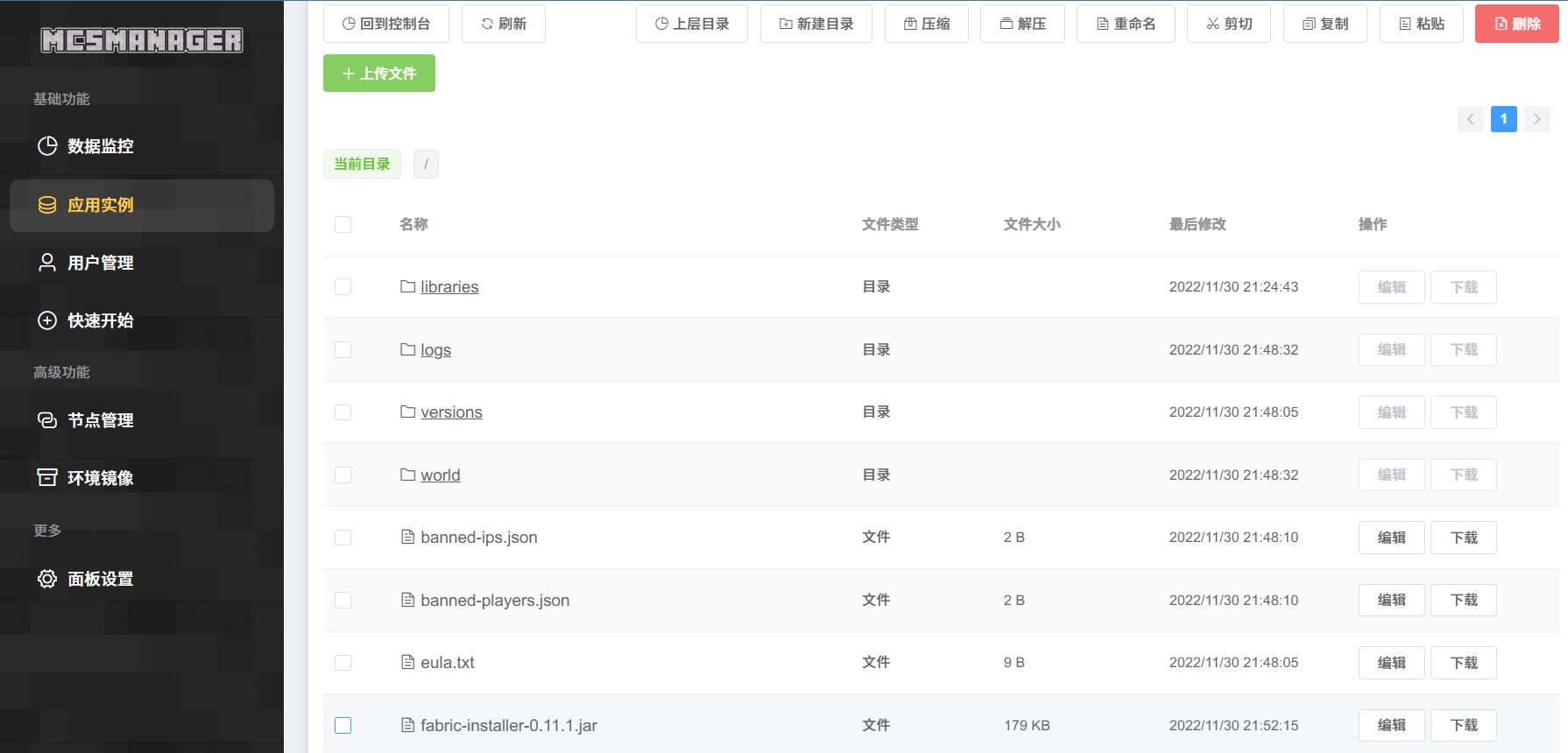Open the world folder
This screenshot has width=1568, height=753.
(x=440, y=475)
